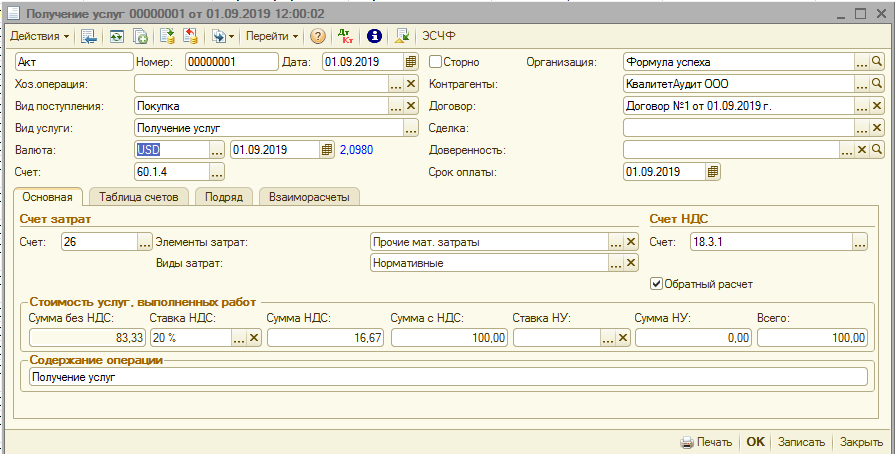Open the Взаиморасчеты tab
The height and width of the screenshot is (454, 895).
tap(309, 197)
